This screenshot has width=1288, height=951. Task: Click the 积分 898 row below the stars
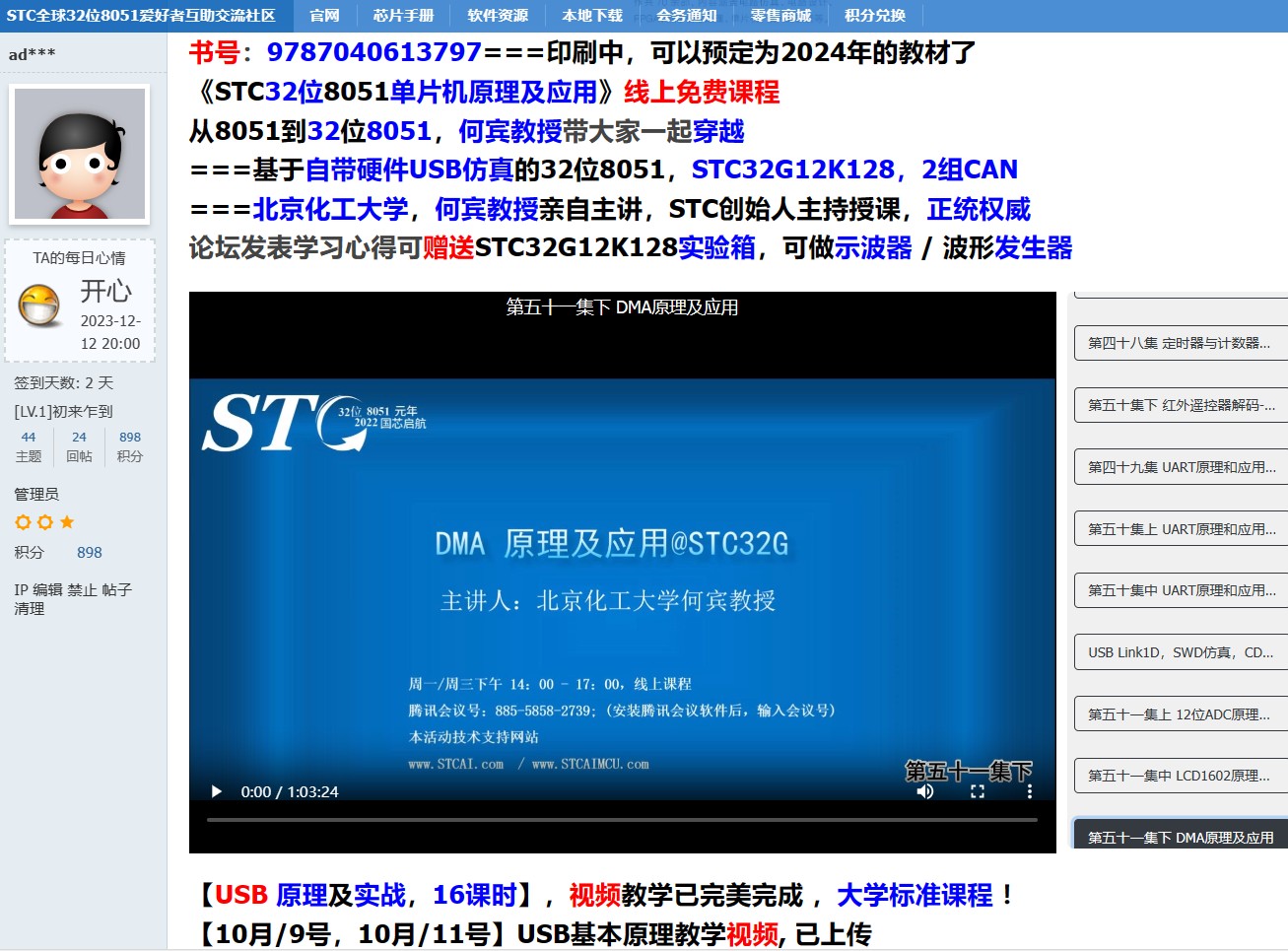(x=58, y=553)
